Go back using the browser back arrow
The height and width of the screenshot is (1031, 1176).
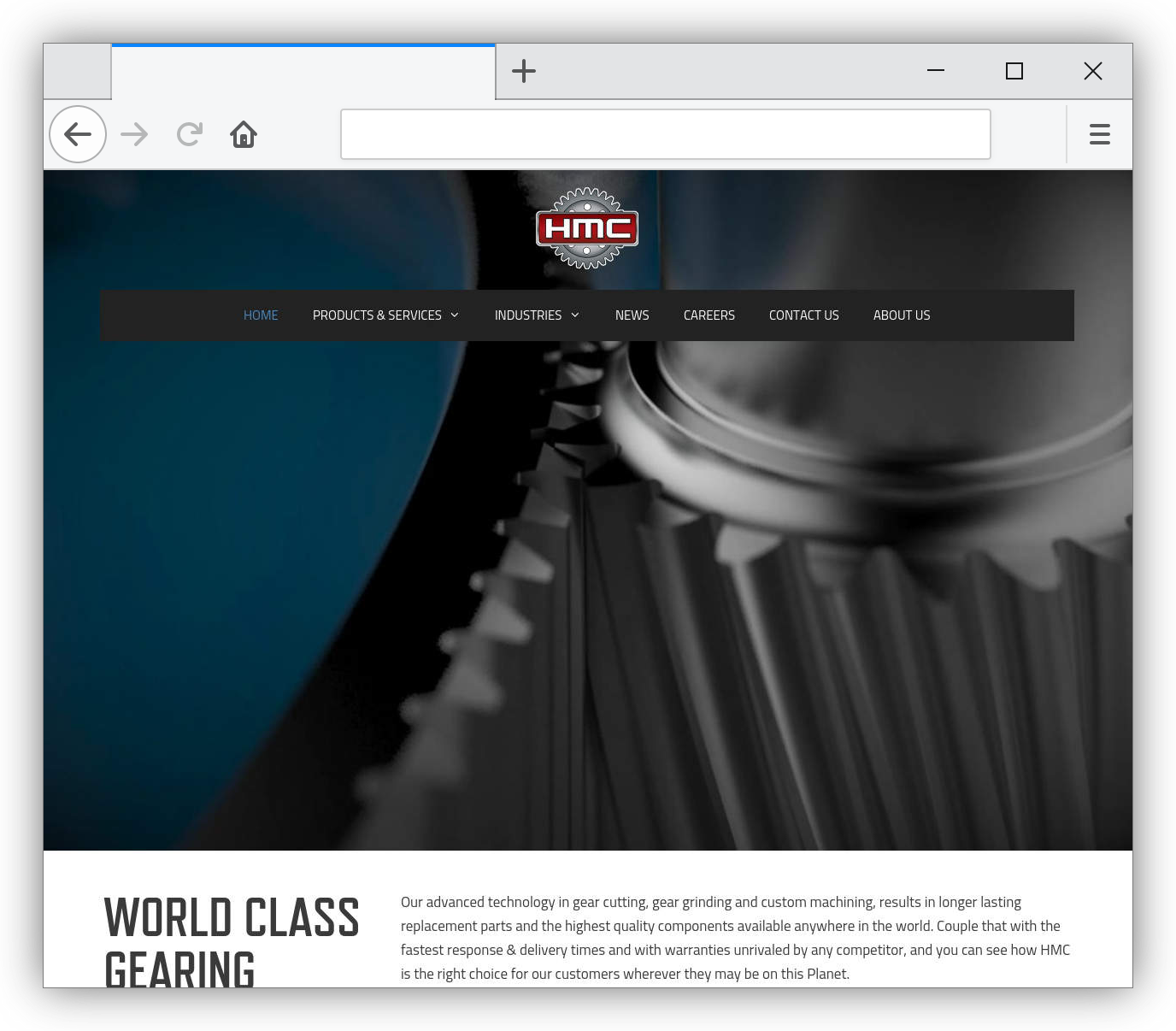tap(78, 134)
